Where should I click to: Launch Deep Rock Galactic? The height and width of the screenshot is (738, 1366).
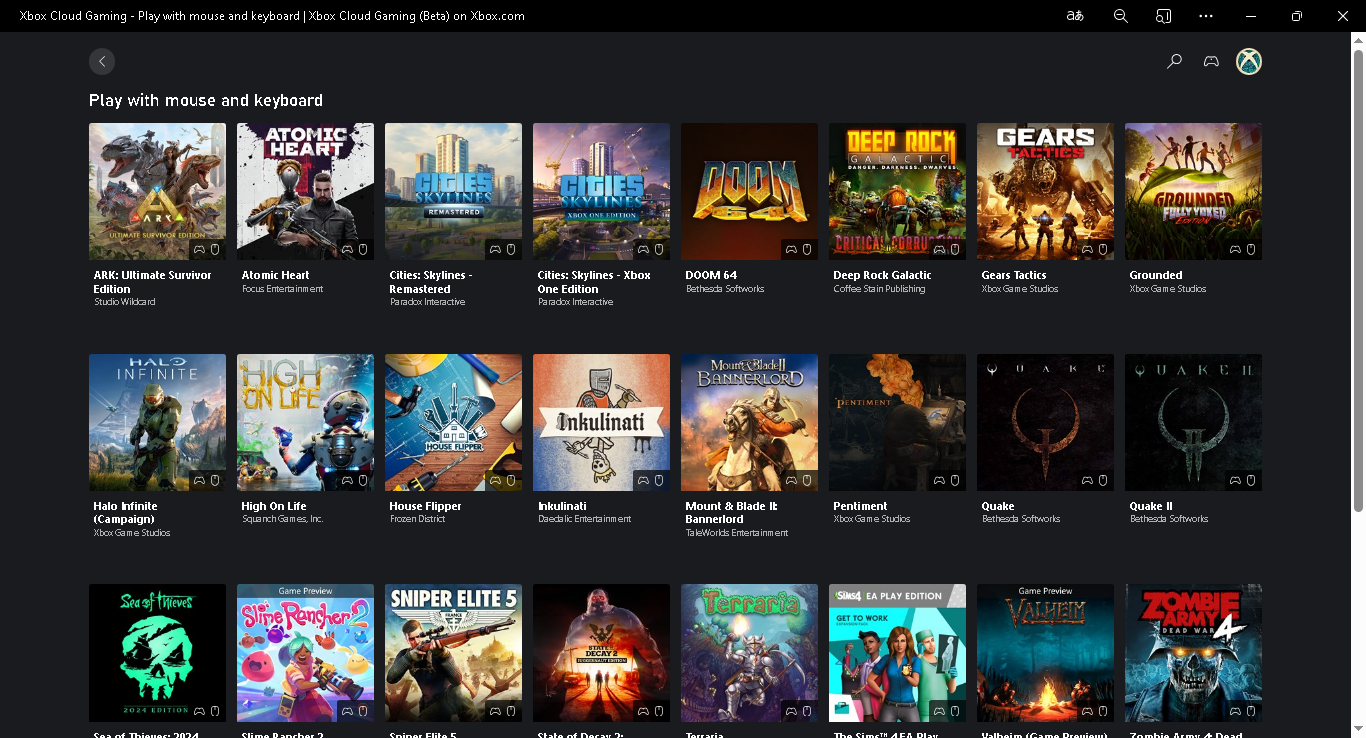[x=897, y=191]
